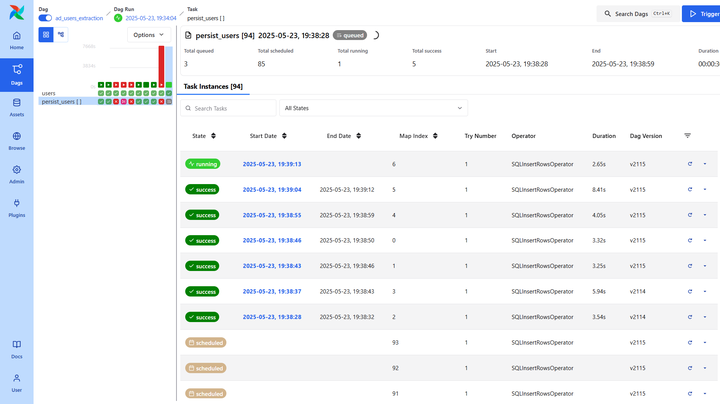720x404 pixels.
Task: Switch to graph view icon
Action: click(x=61, y=34)
